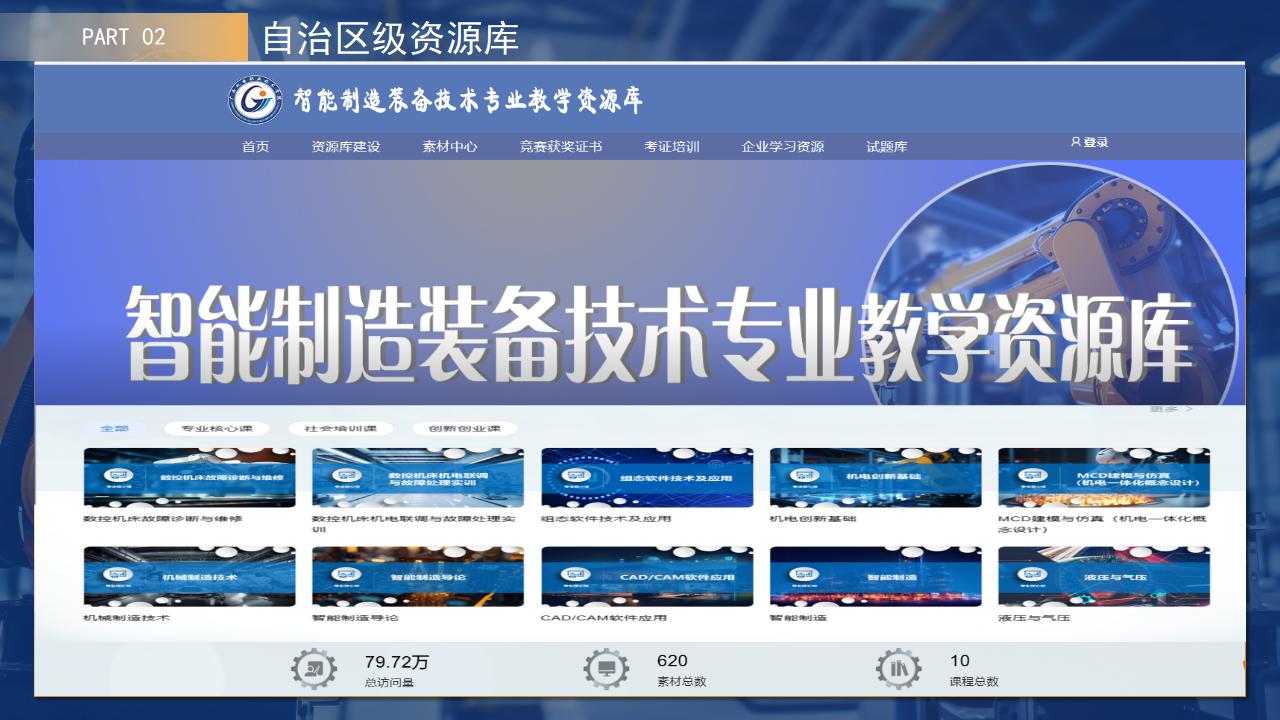Click the icon on the 液压与气压 course card

point(1033,576)
